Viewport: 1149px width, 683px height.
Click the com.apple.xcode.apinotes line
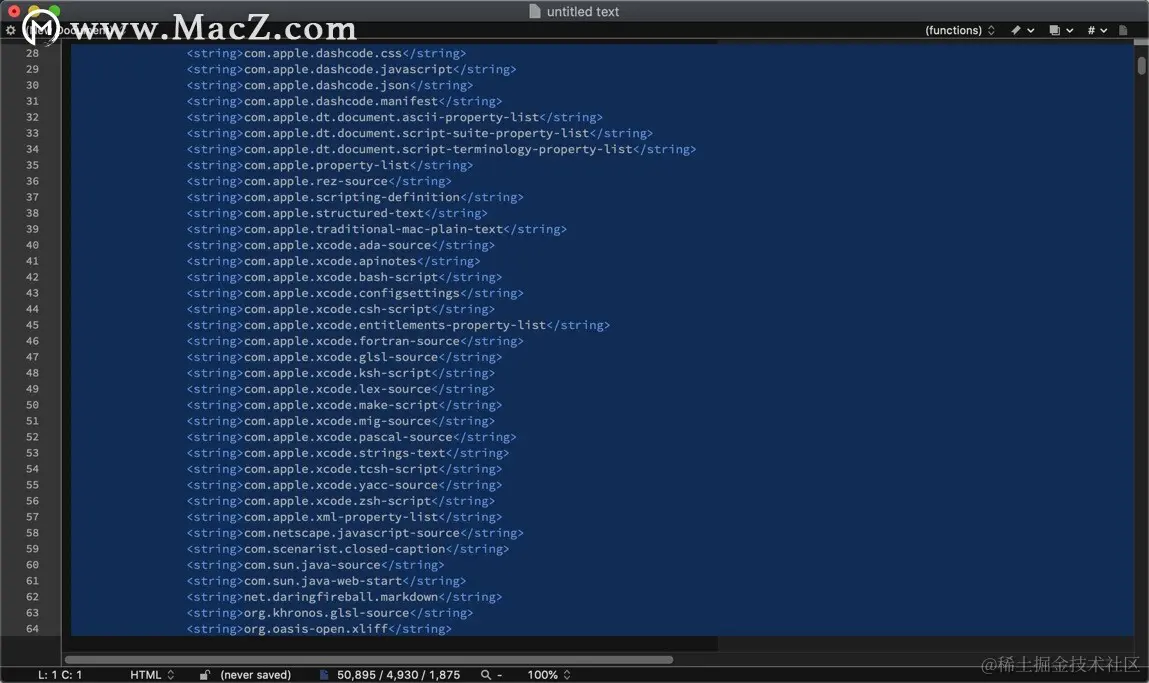click(333, 261)
